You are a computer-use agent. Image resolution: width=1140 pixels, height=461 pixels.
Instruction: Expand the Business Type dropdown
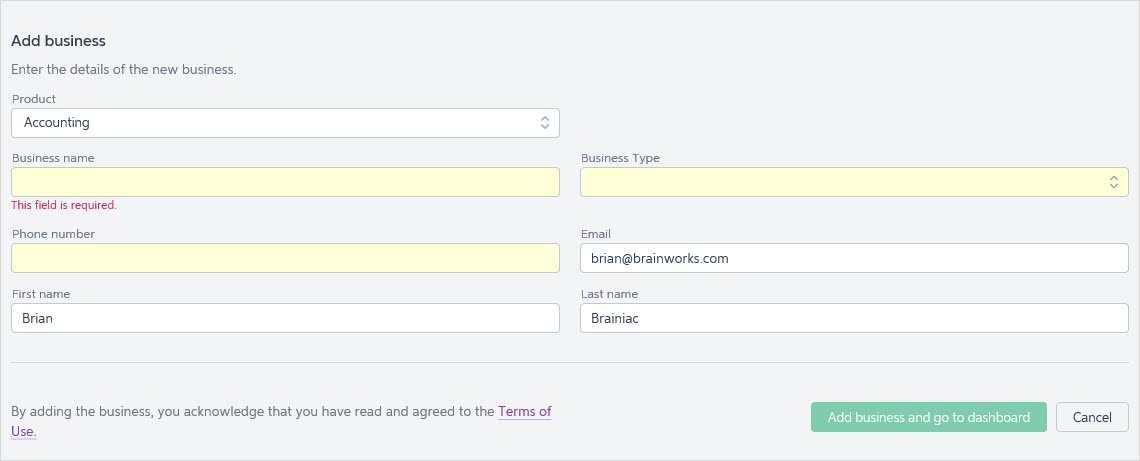pos(854,182)
